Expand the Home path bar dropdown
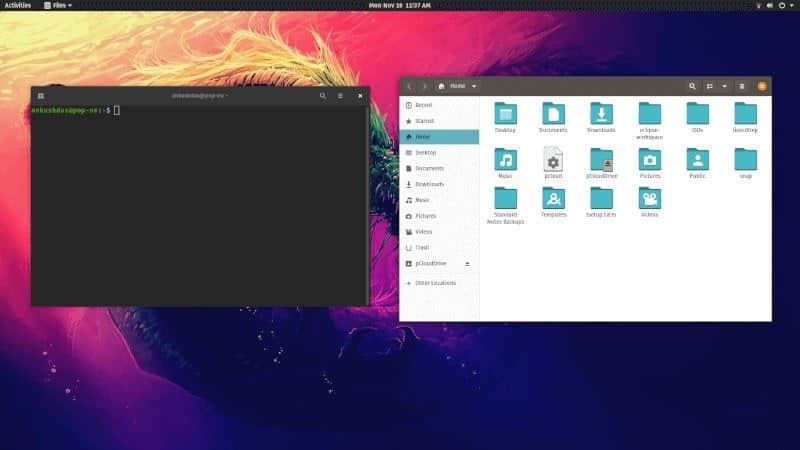800x450 pixels. pyautogui.click(x=474, y=86)
